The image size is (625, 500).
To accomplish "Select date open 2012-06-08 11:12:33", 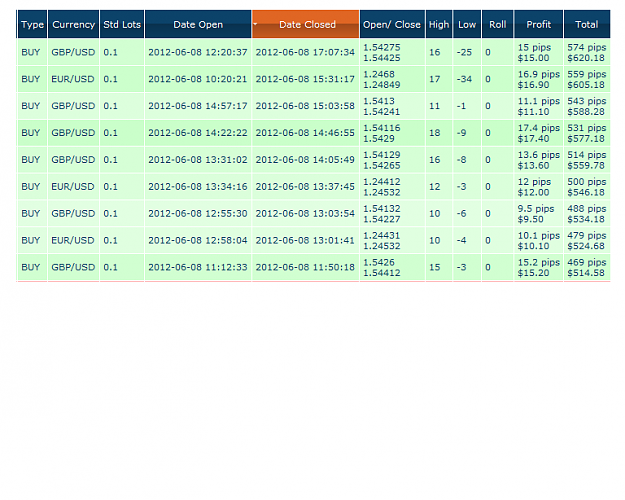I will pyautogui.click(x=198, y=267).
